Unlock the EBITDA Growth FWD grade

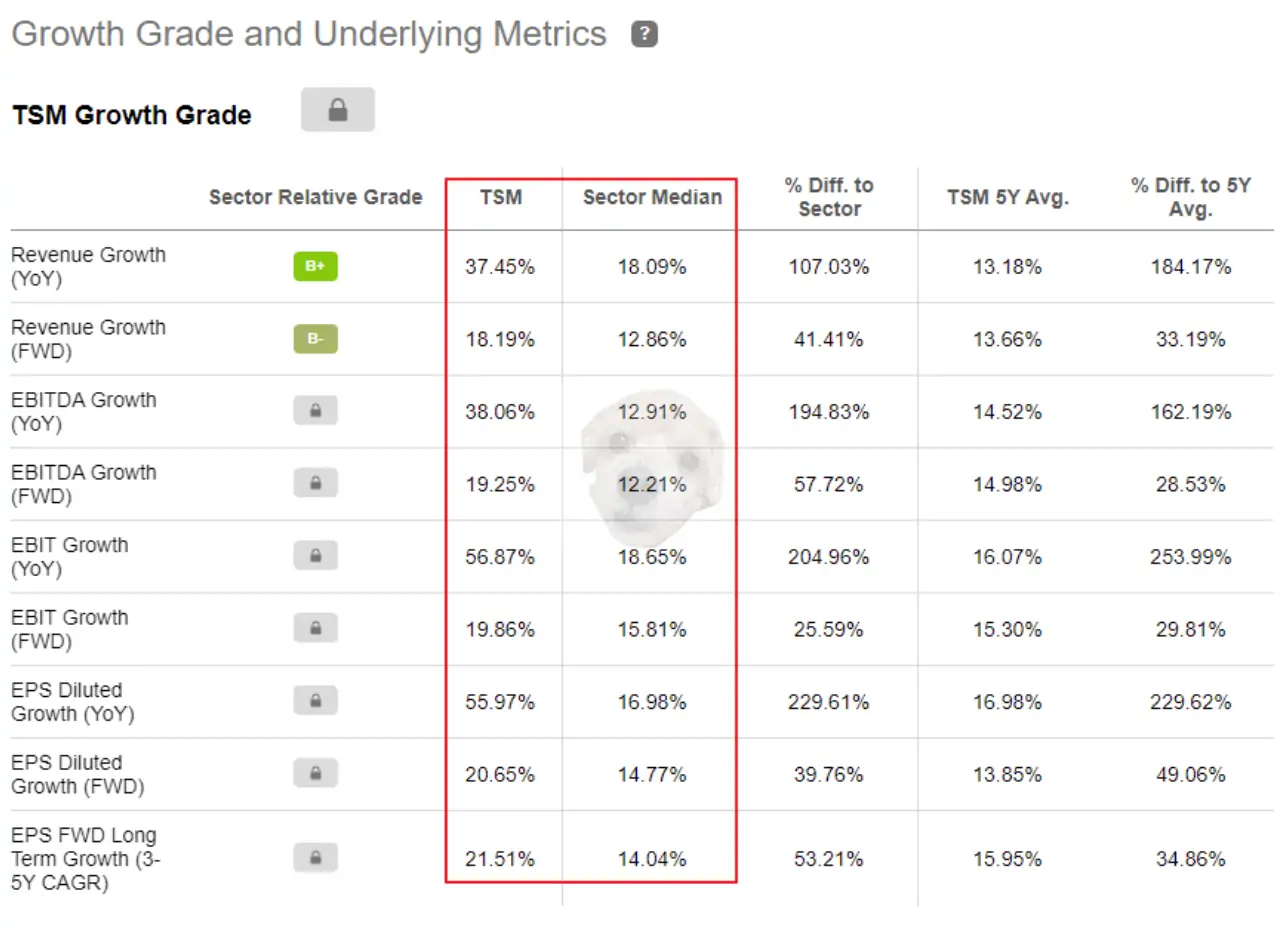tap(316, 484)
